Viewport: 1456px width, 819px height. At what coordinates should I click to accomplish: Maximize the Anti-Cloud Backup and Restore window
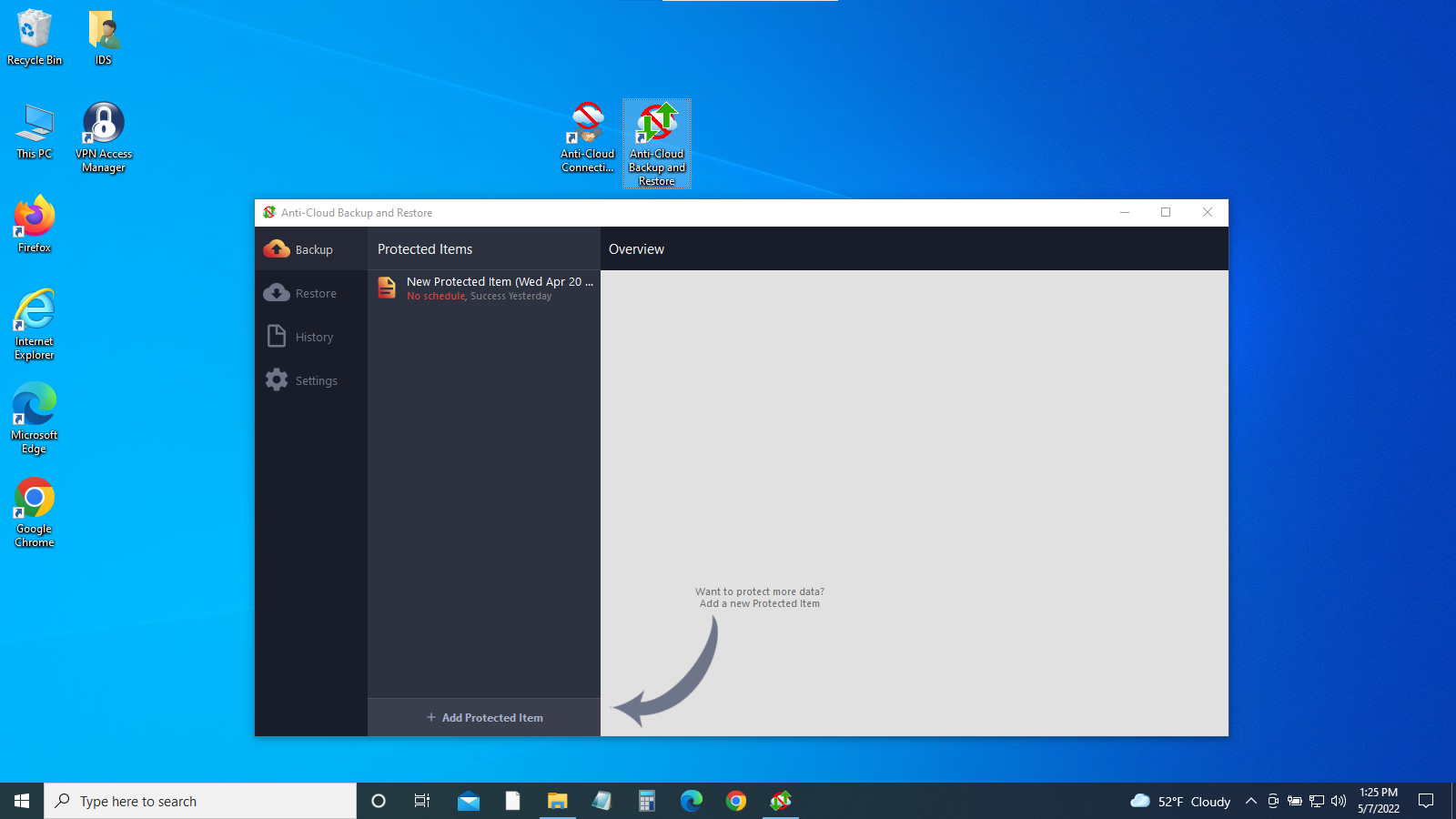coord(1166,212)
